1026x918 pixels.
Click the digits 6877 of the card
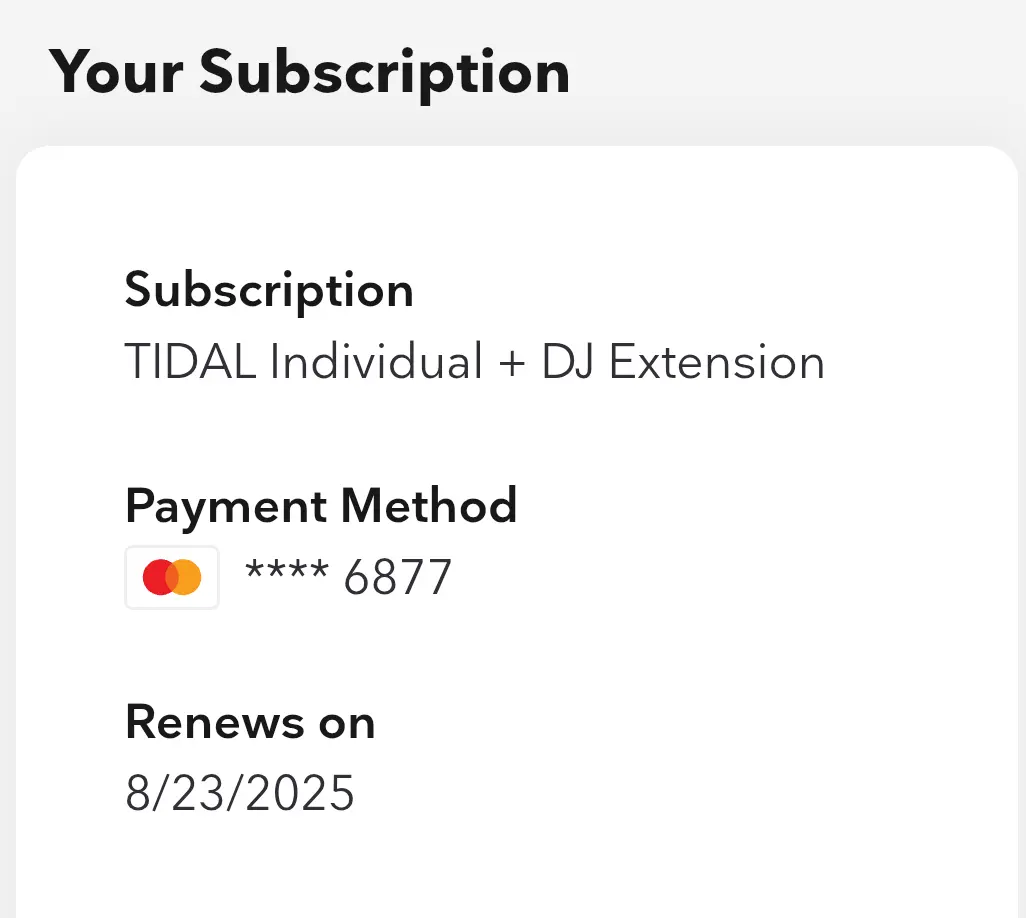[398, 577]
